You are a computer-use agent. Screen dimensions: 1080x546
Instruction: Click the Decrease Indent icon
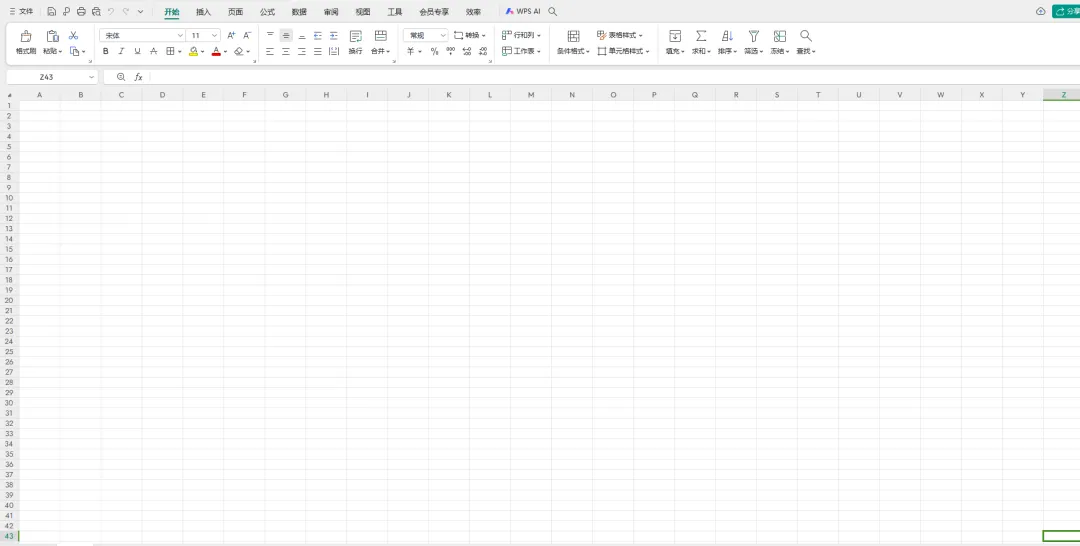tap(318, 35)
